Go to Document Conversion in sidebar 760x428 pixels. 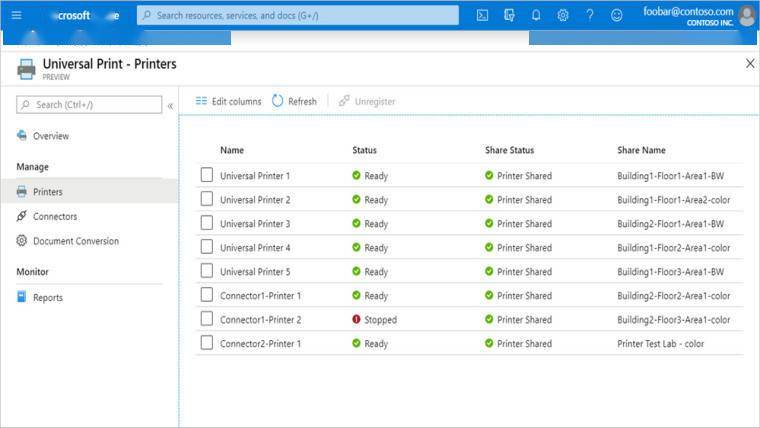click(75, 241)
